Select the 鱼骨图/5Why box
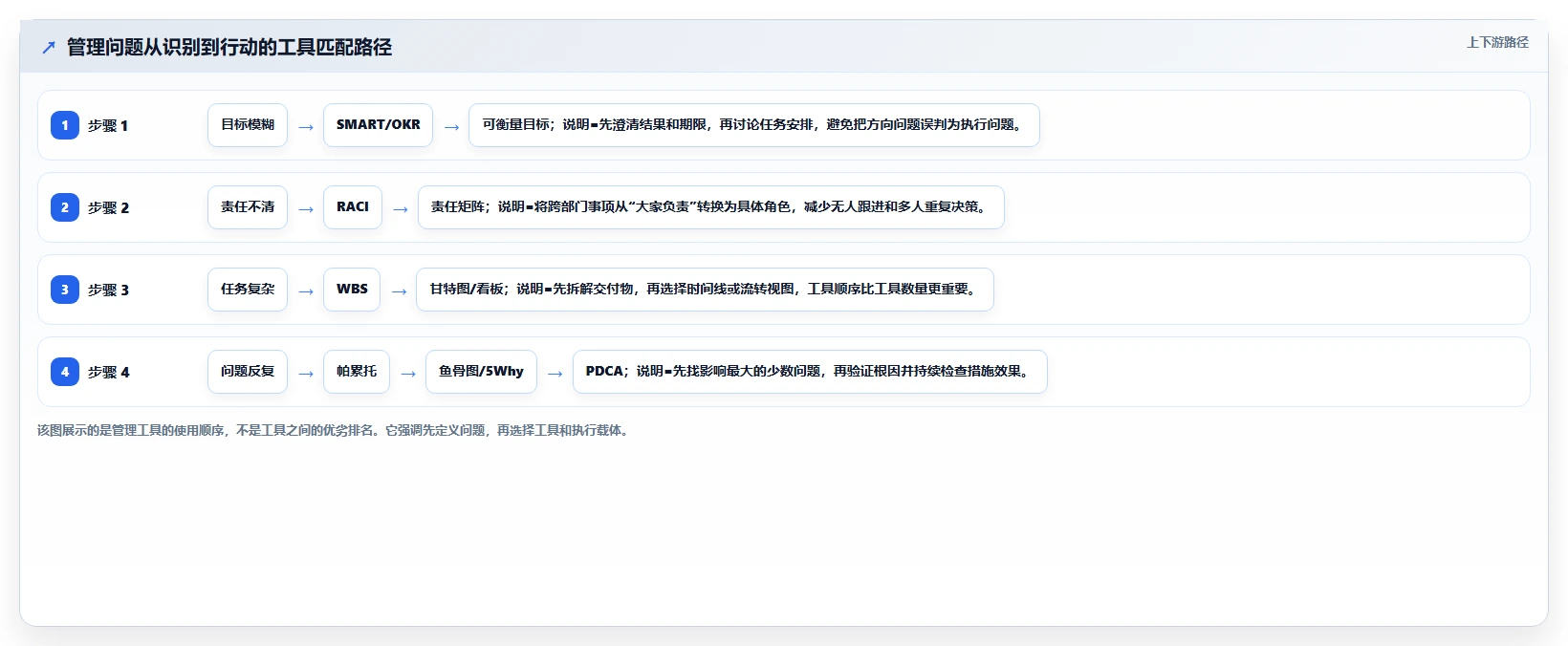The image size is (1568, 646). point(481,372)
